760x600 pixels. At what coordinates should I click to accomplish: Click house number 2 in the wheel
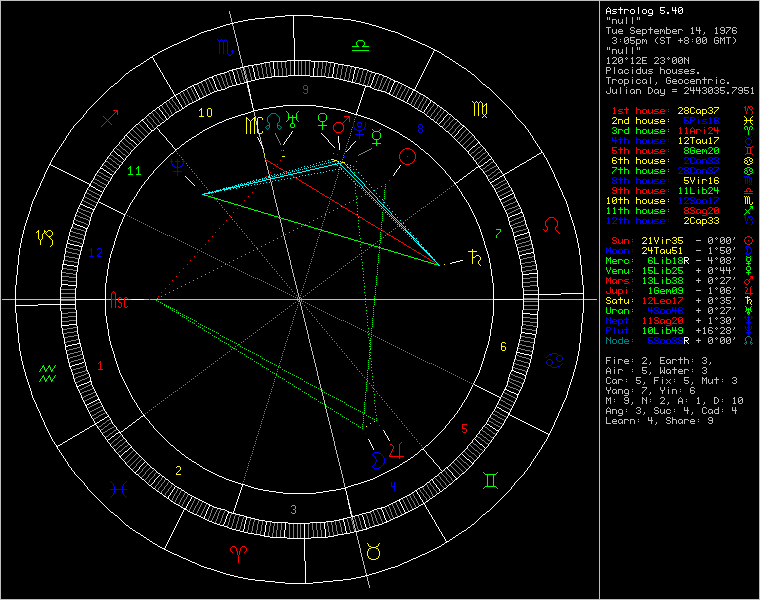pos(178,471)
